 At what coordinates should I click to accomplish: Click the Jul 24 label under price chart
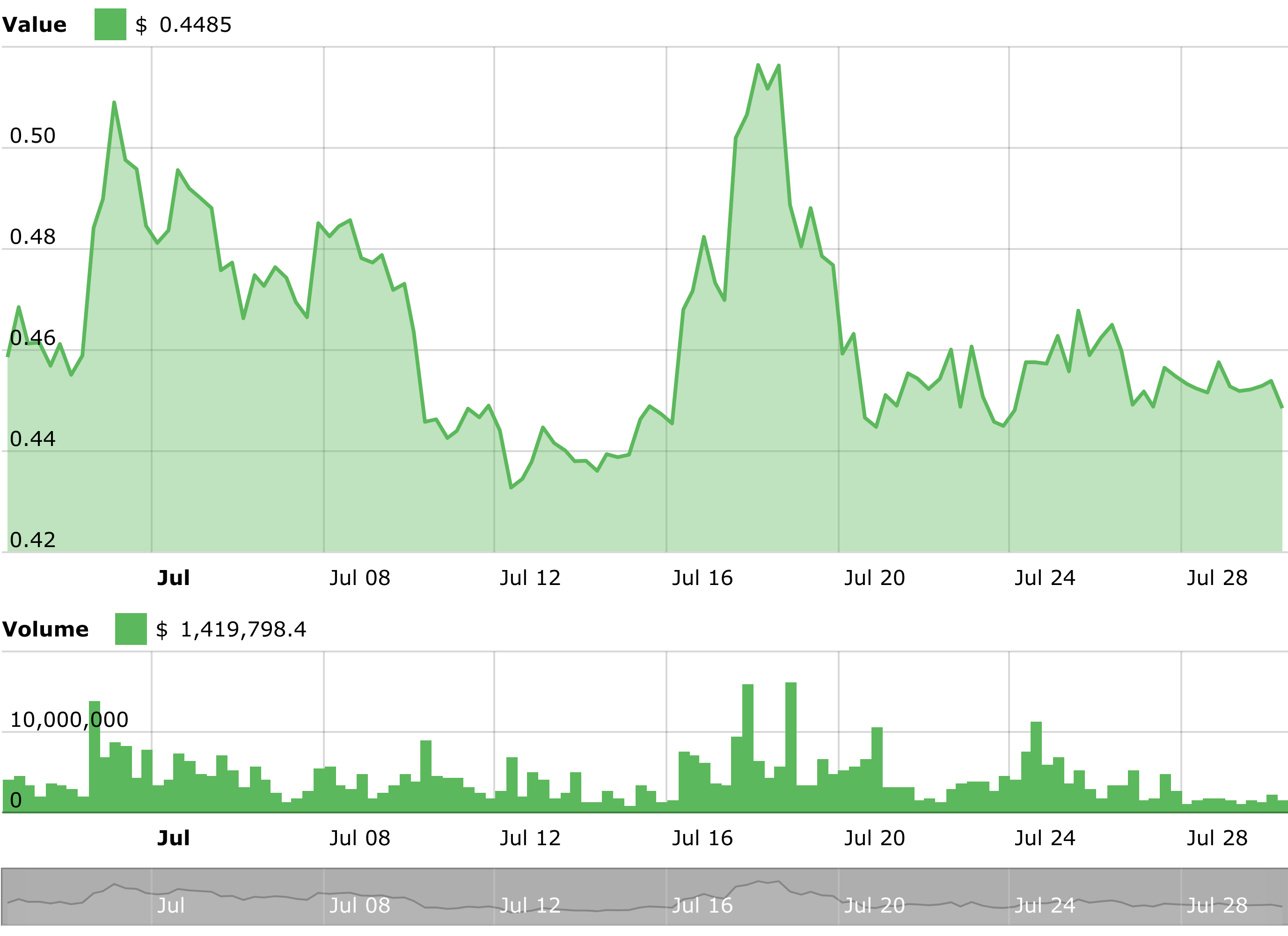[1045, 578]
